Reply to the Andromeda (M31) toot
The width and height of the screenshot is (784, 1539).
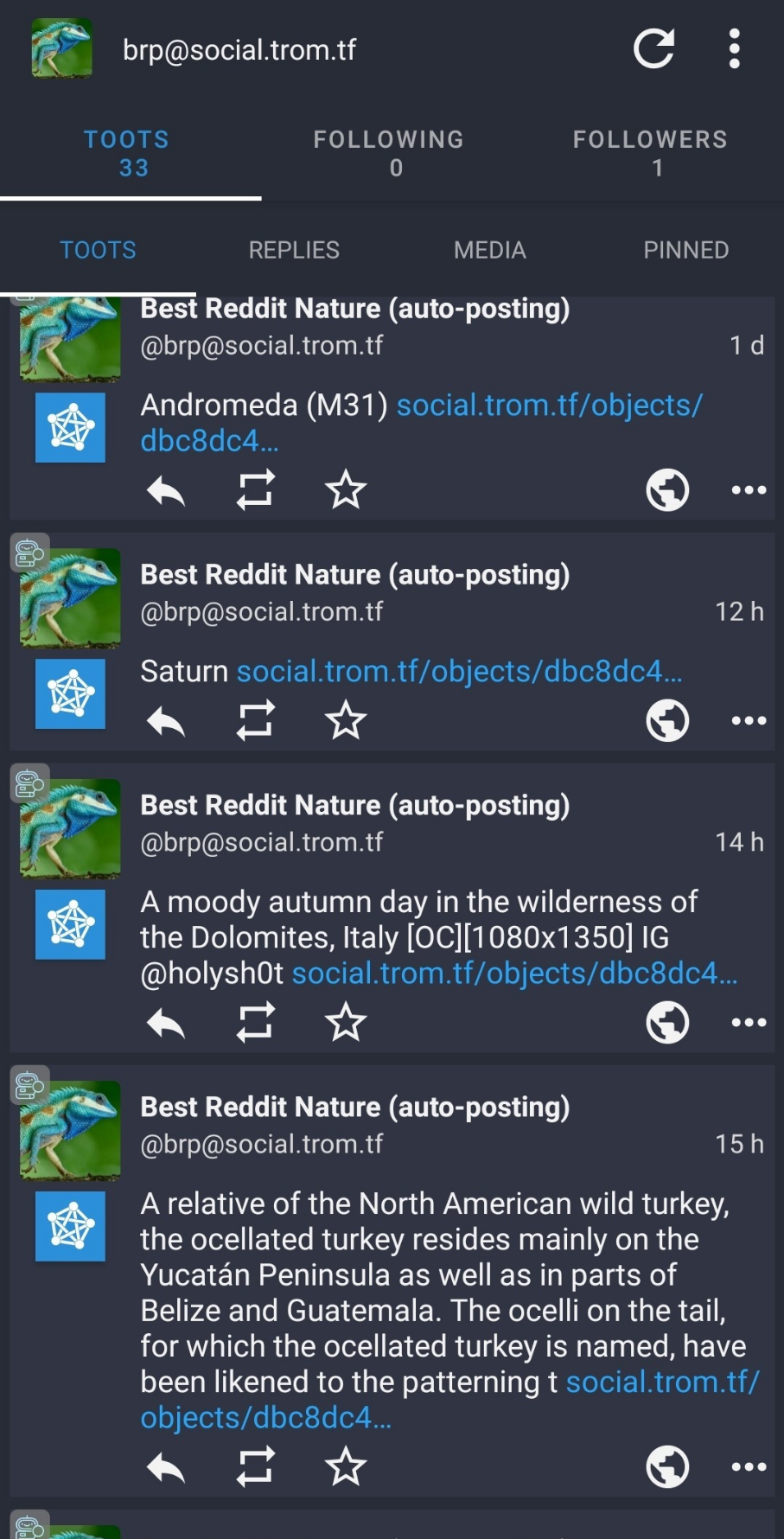(x=166, y=490)
